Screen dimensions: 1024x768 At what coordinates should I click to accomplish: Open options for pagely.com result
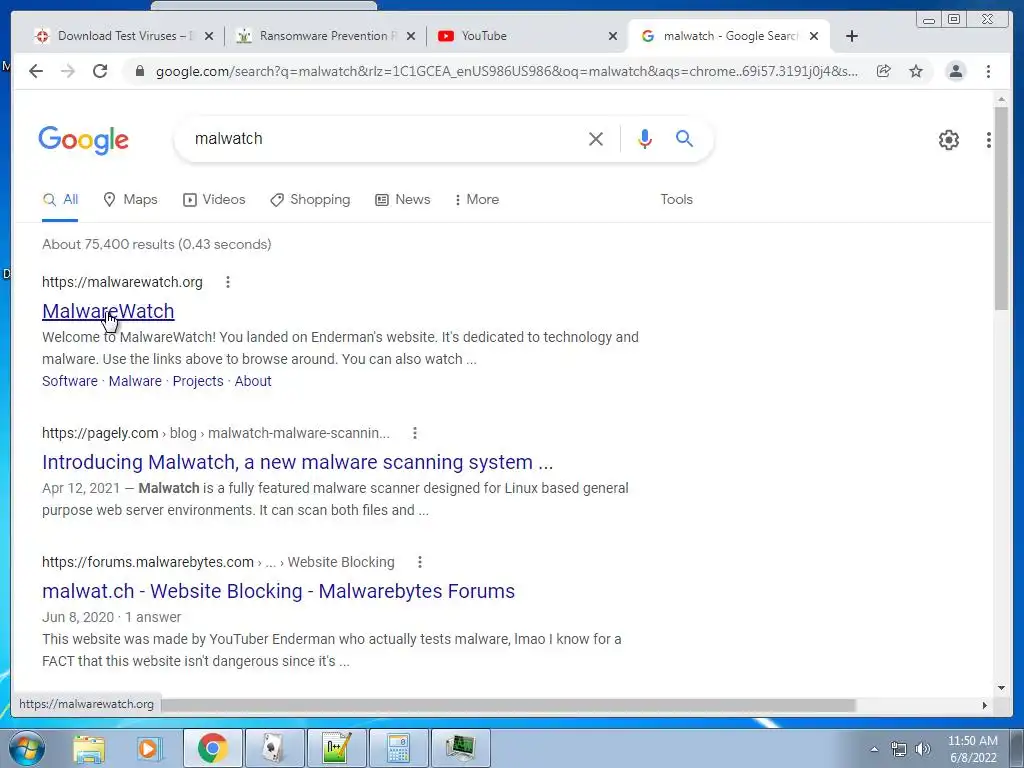[415, 433]
